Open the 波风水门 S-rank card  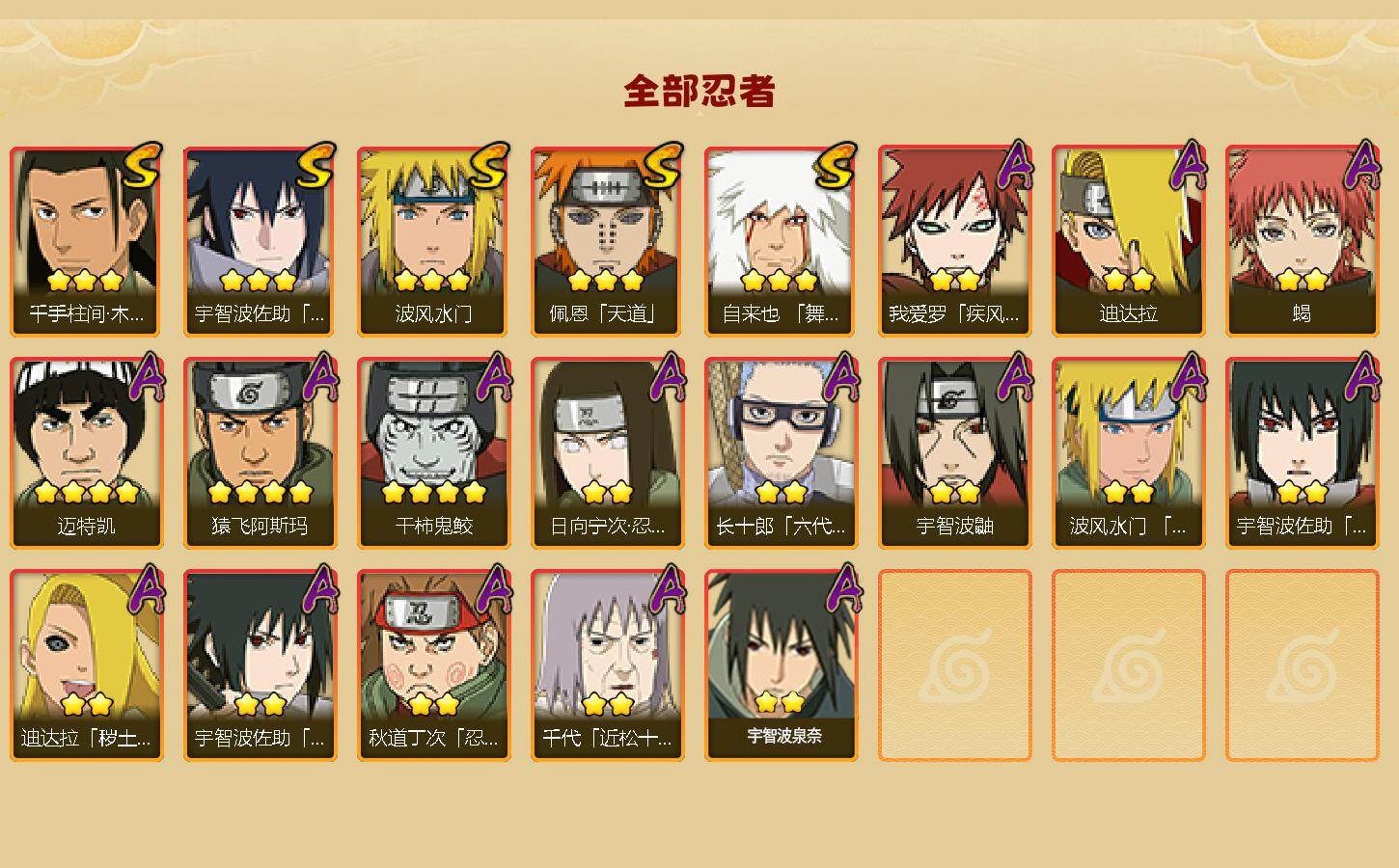coord(434,241)
